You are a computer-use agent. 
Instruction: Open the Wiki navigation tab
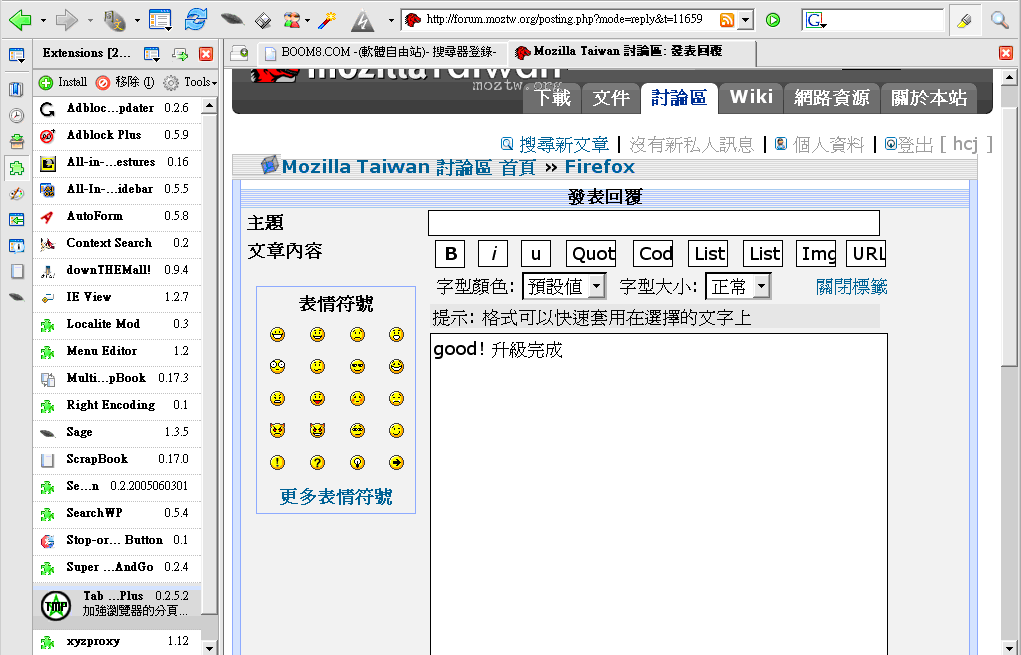[751, 97]
